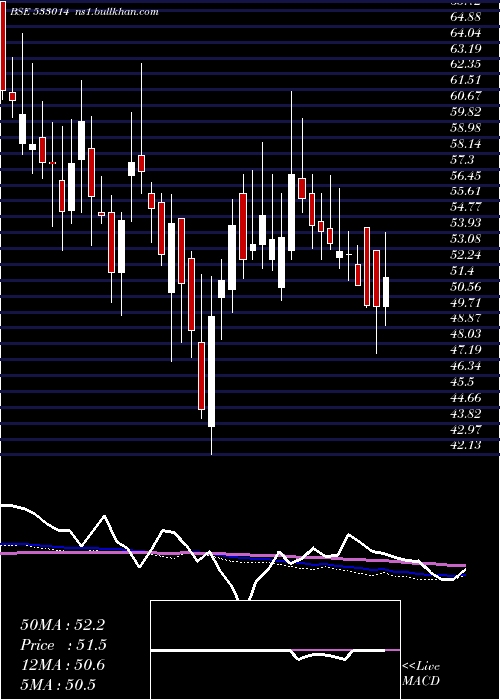Select the 53.08 price axis label
Viewport: 500px width, 700px height.
coord(466,239)
